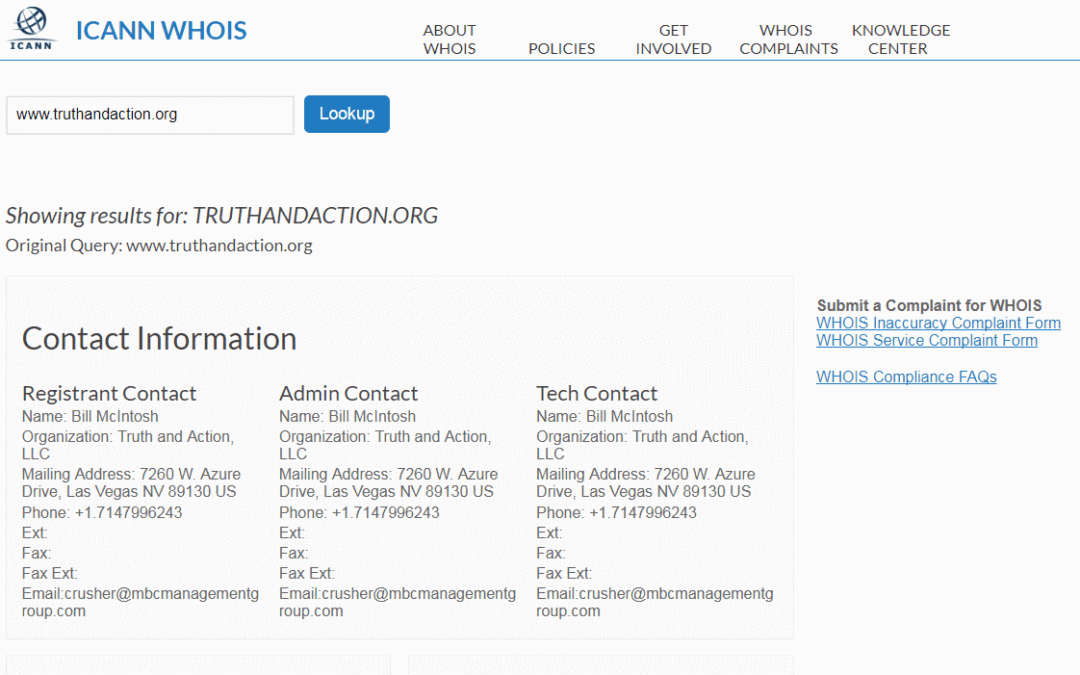
Task: Select Registrant Contact organization text
Action: [128, 445]
